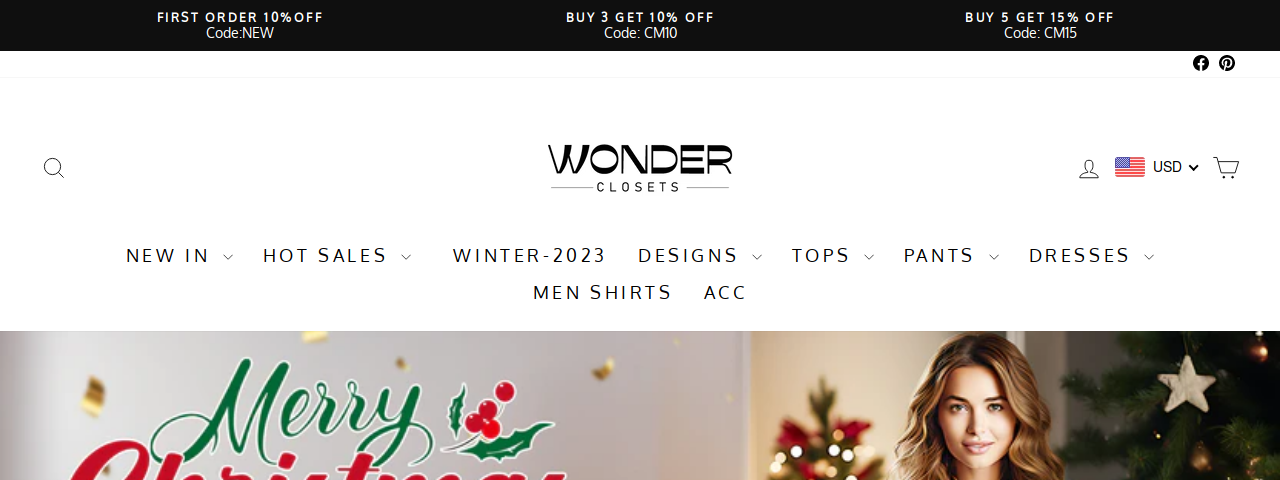Open the USD currency dropdown
The width and height of the screenshot is (1280, 480).
[1157, 167]
